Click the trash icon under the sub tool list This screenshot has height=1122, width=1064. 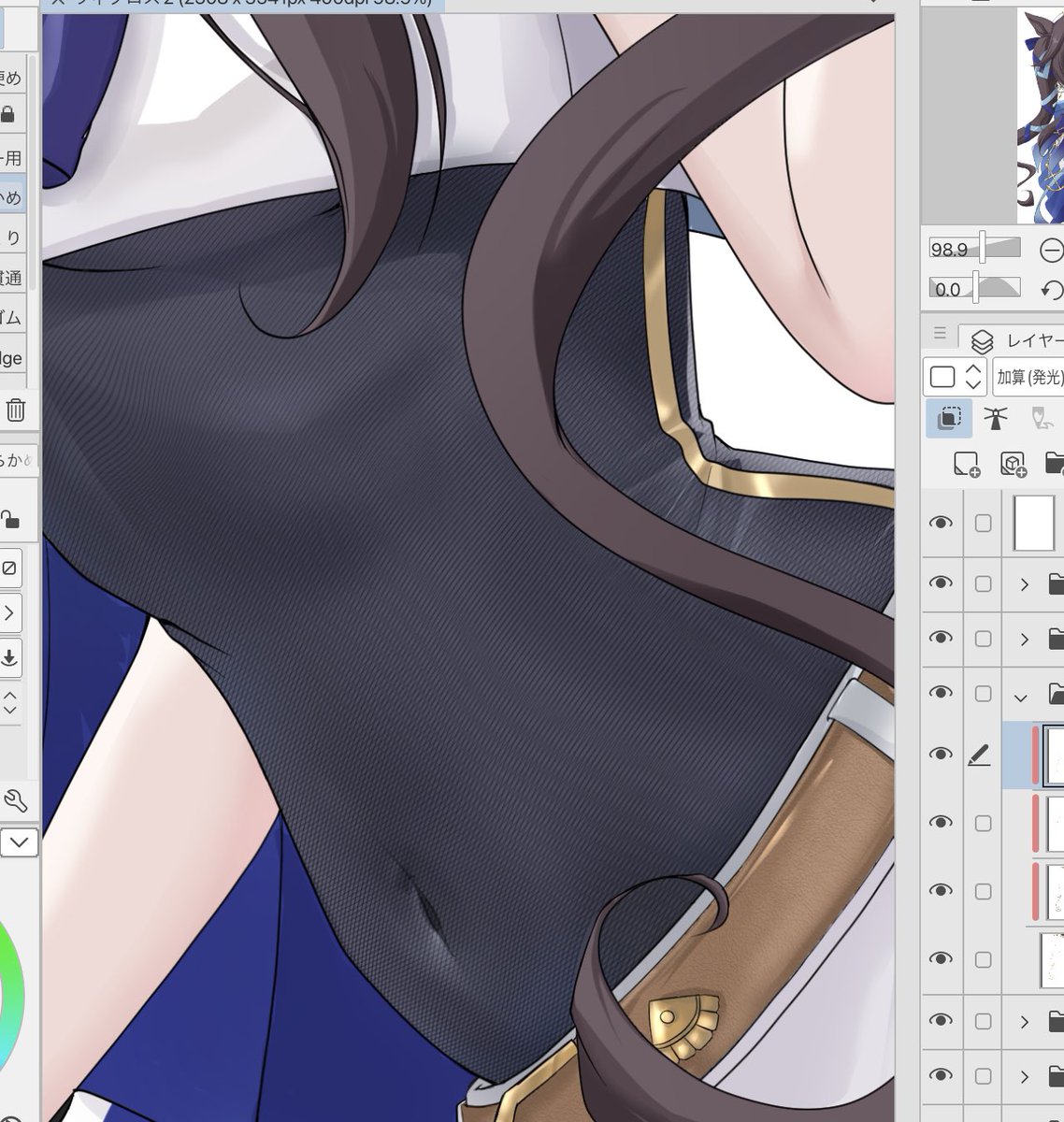click(x=15, y=410)
